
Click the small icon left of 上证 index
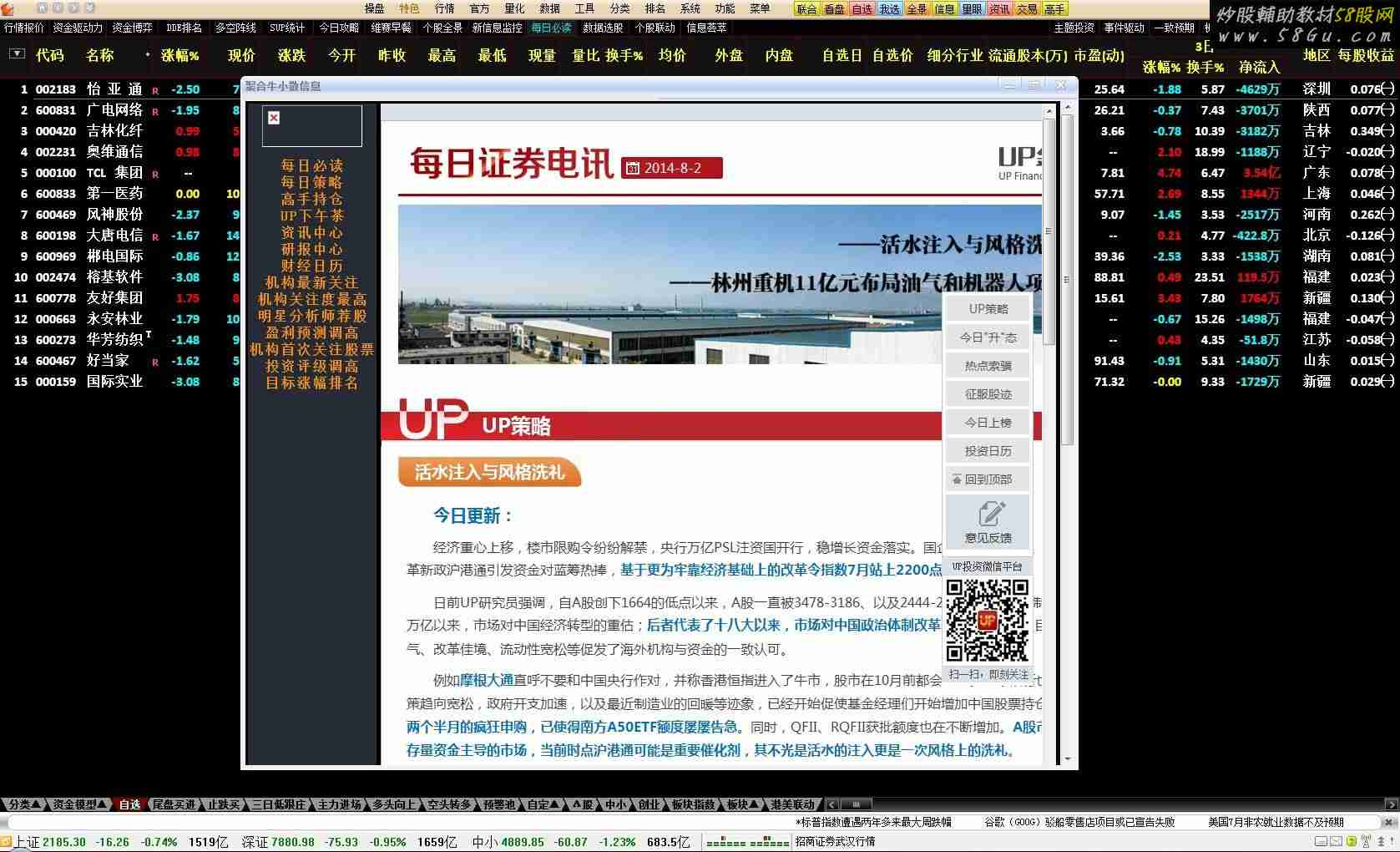click(6, 842)
